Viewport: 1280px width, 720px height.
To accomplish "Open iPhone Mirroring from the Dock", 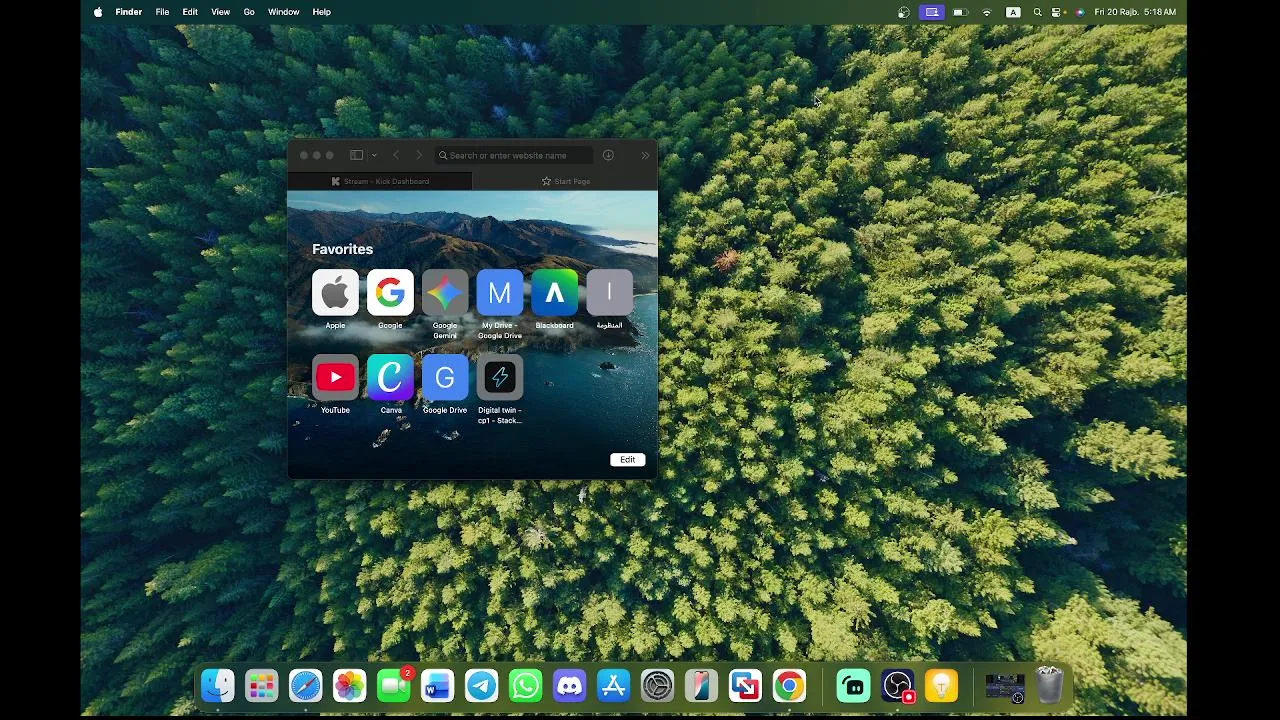I will [702, 686].
